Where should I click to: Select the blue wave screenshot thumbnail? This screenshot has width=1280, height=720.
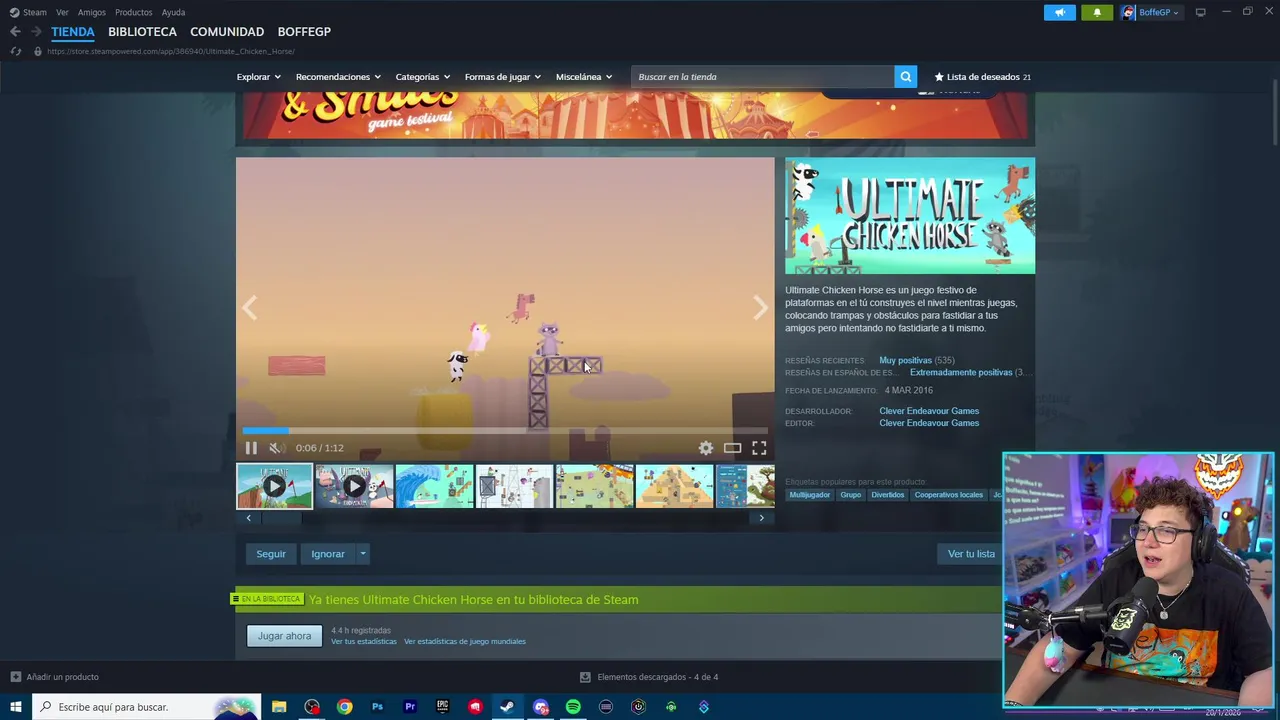434,487
